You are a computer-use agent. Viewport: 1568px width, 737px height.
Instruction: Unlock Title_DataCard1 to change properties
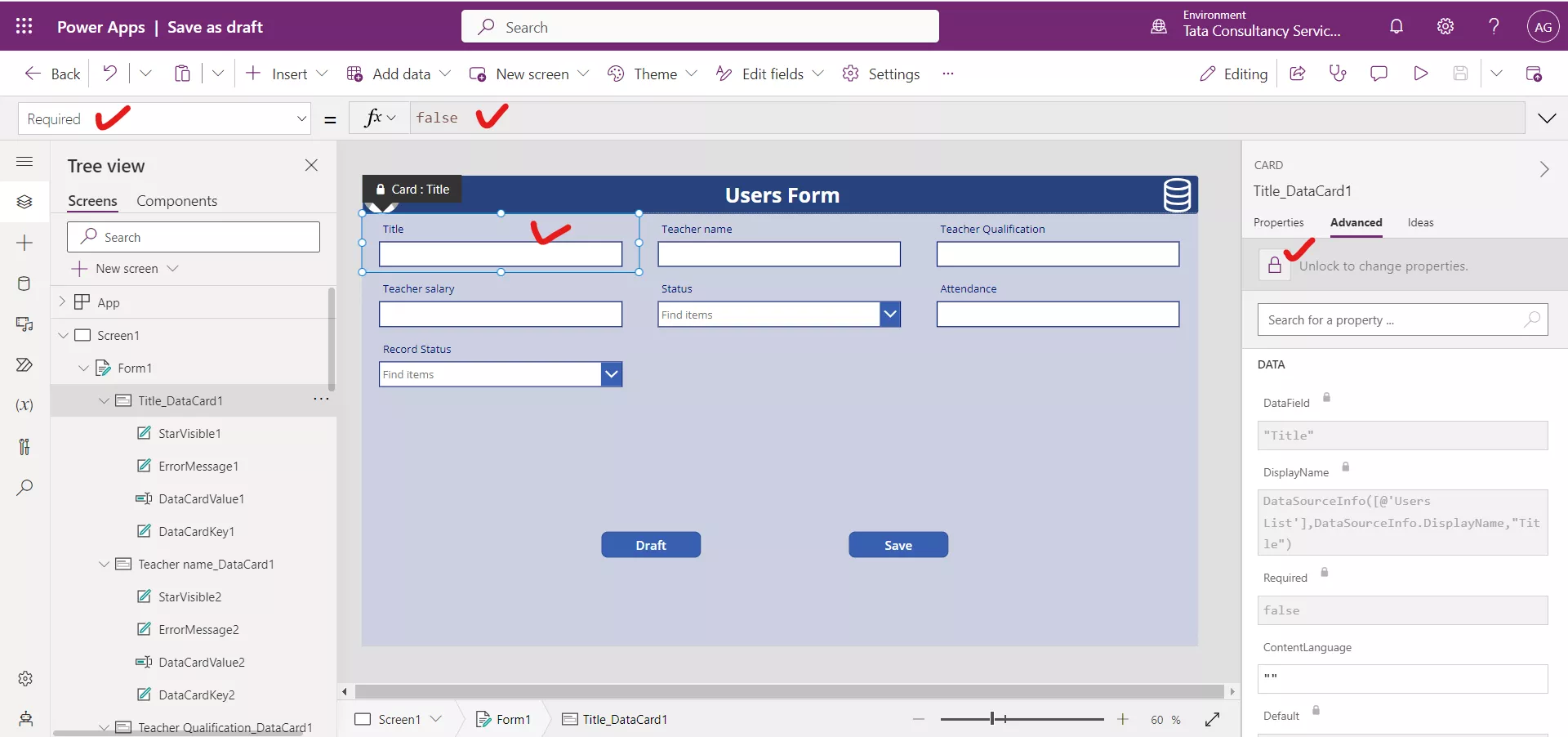(1276, 265)
